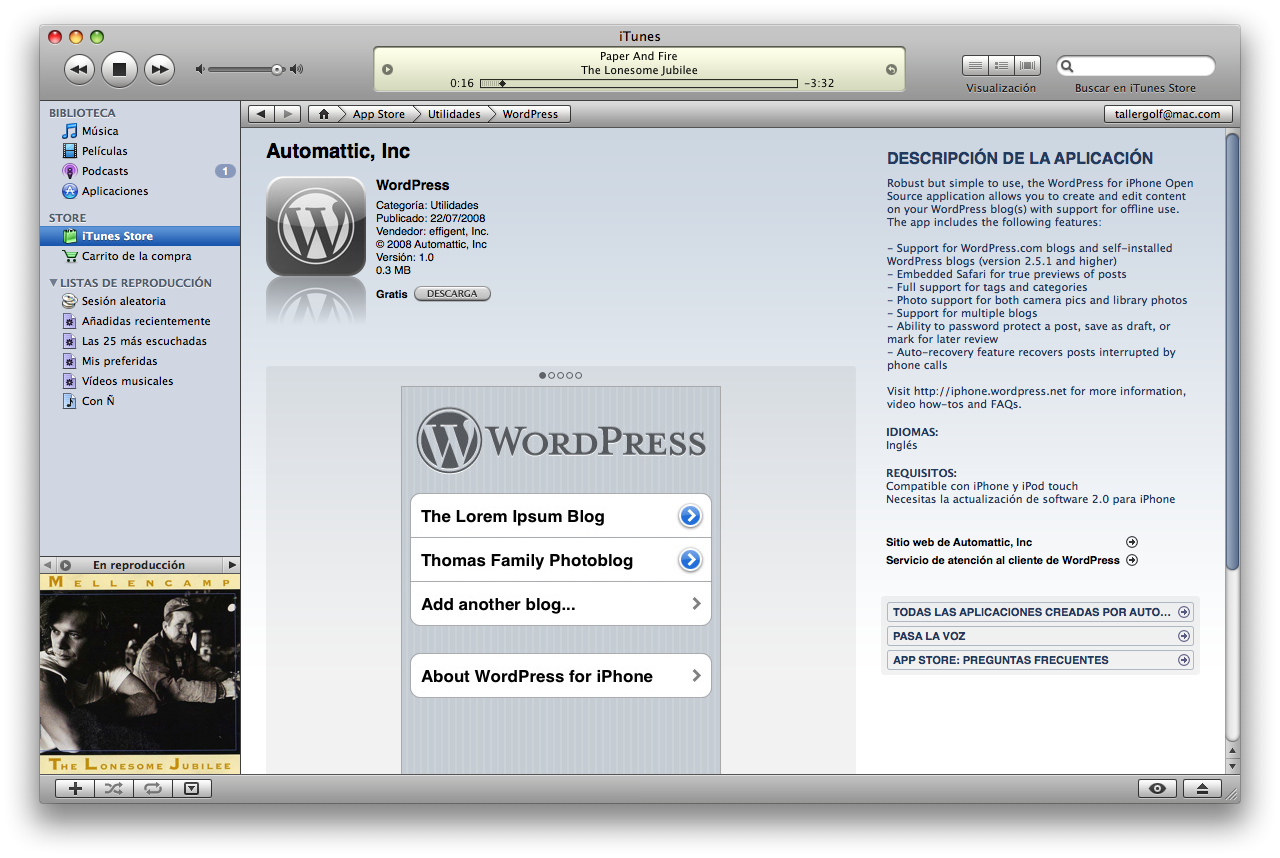The image size is (1280, 858).
Task: Hide the artwork viewer panel
Action: coord(192,788)
